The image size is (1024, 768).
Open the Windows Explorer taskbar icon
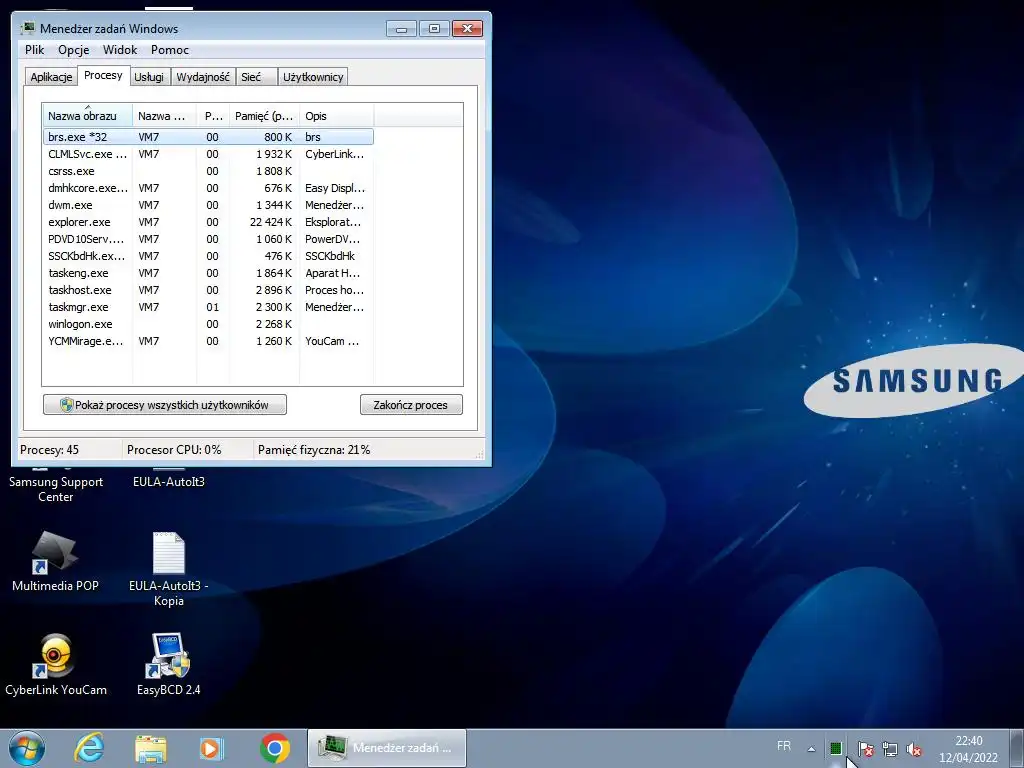coord(151,748)
